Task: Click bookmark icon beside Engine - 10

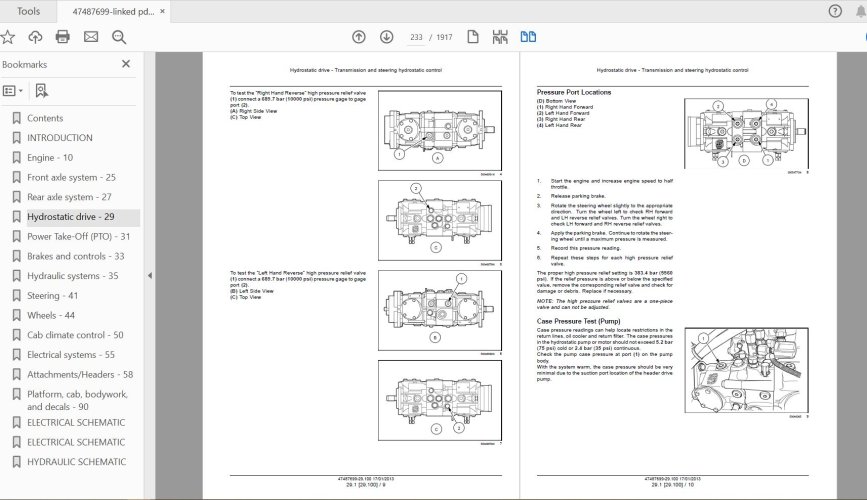Action: click(17, 158)
